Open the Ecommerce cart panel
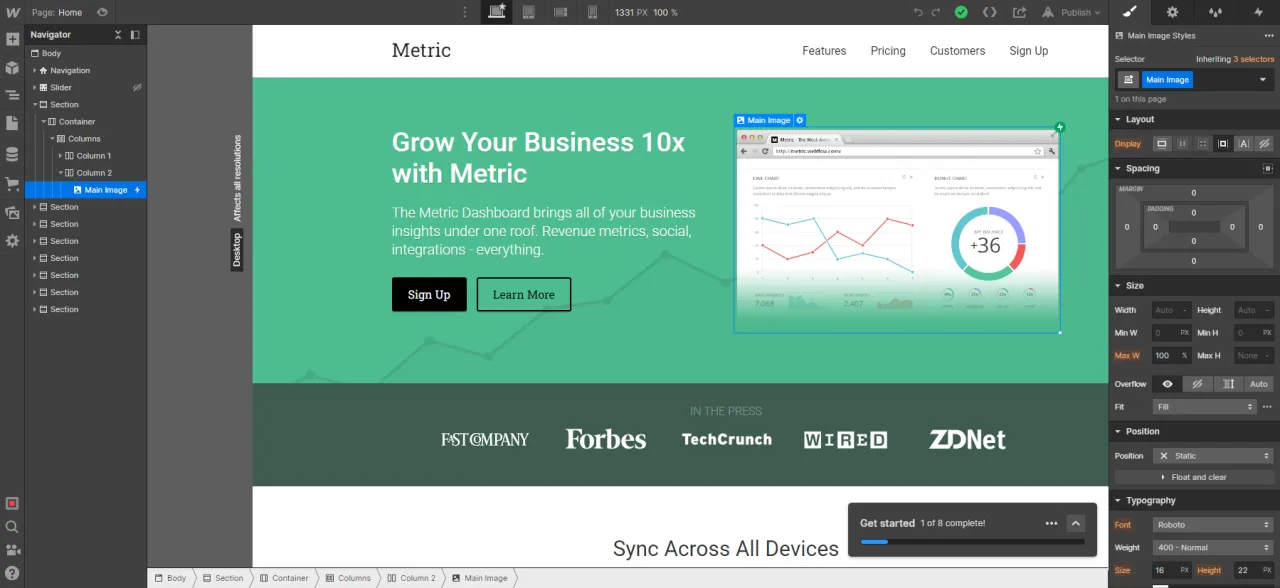1280x588 pixels. [12, 184]
